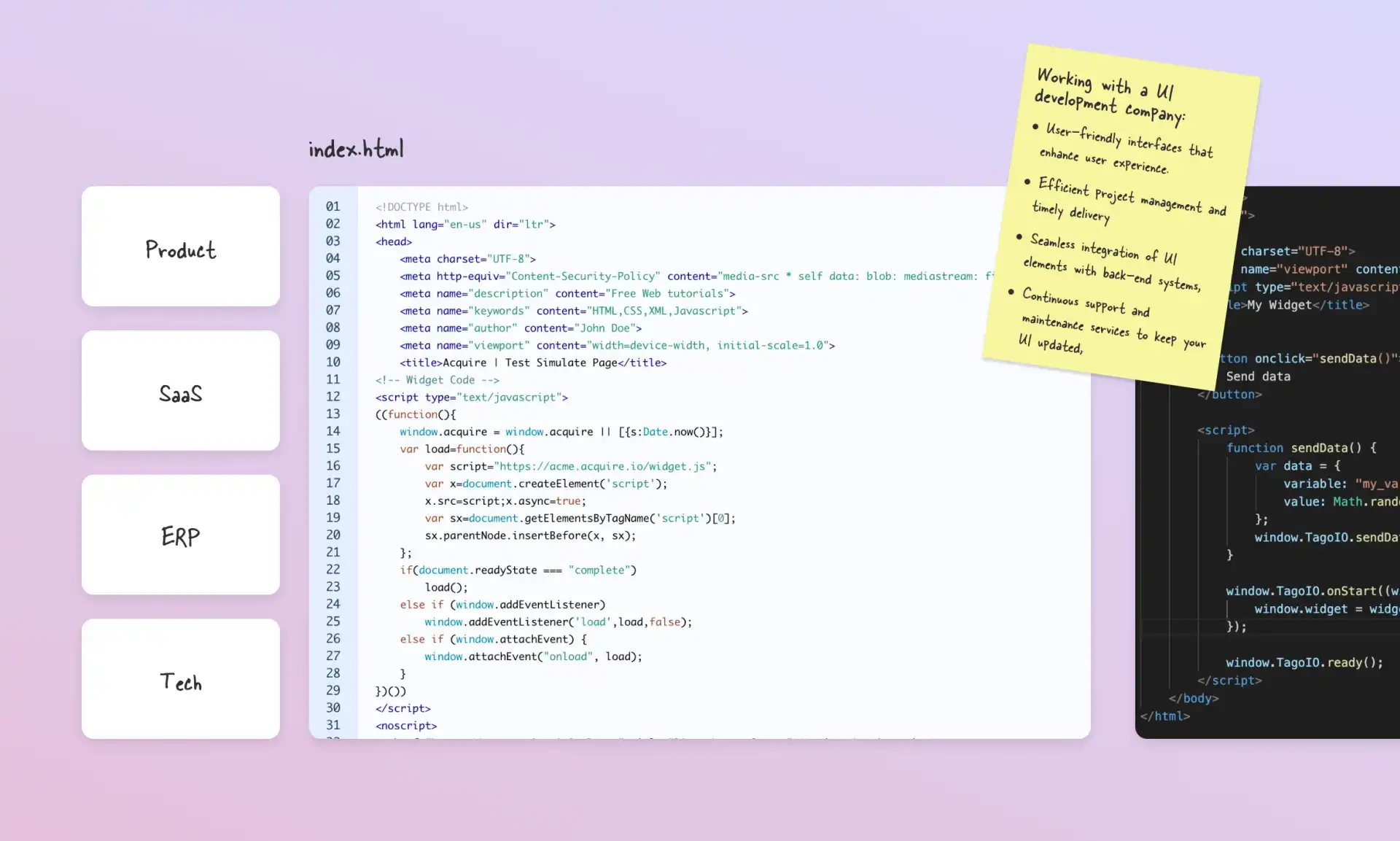Click the sendData function button
The image size is (1400, 841).
1258,375
